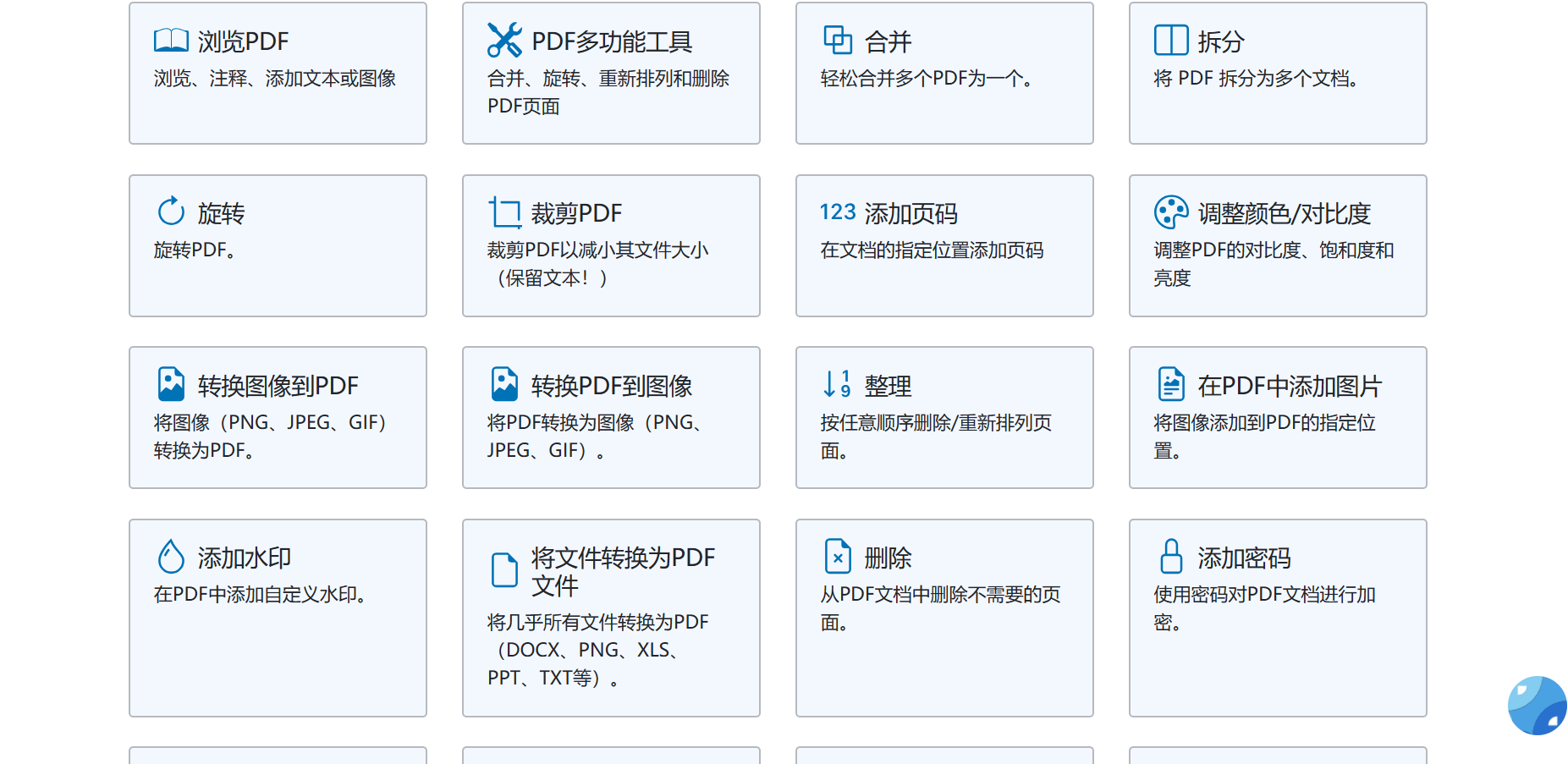Click the wrench icon for PDF多功能工具
Viewport: 1568px width, 764px height.
coord(504,40)
